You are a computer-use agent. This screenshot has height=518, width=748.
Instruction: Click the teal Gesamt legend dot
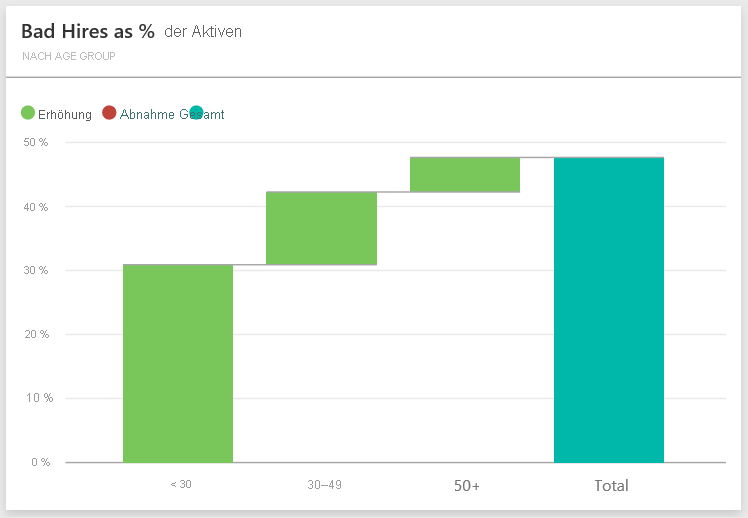point(196,114)
